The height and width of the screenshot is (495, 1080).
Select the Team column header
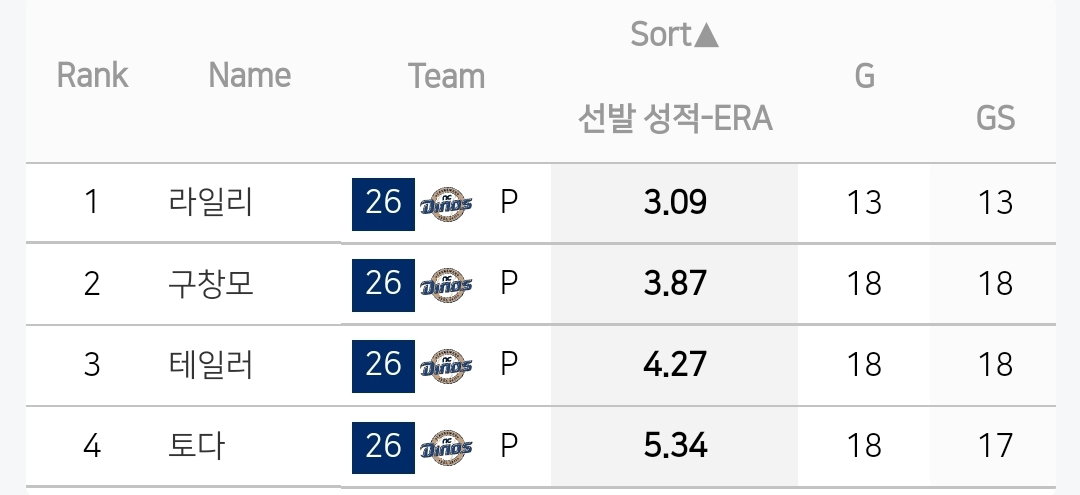coord(446,76)
